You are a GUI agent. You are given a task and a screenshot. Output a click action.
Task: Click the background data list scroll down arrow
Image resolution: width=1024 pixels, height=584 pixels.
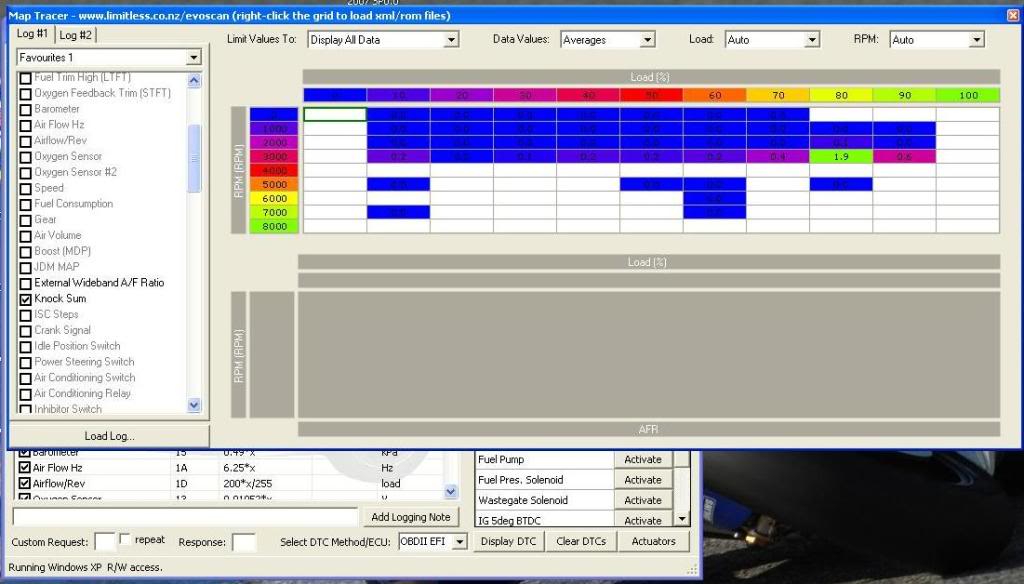tap(451, 491)
